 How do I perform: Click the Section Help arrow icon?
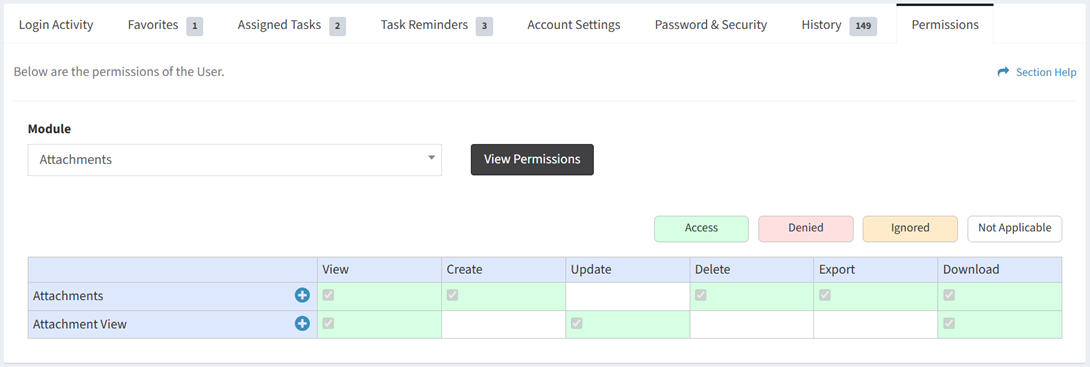(x=1003, y=72)
